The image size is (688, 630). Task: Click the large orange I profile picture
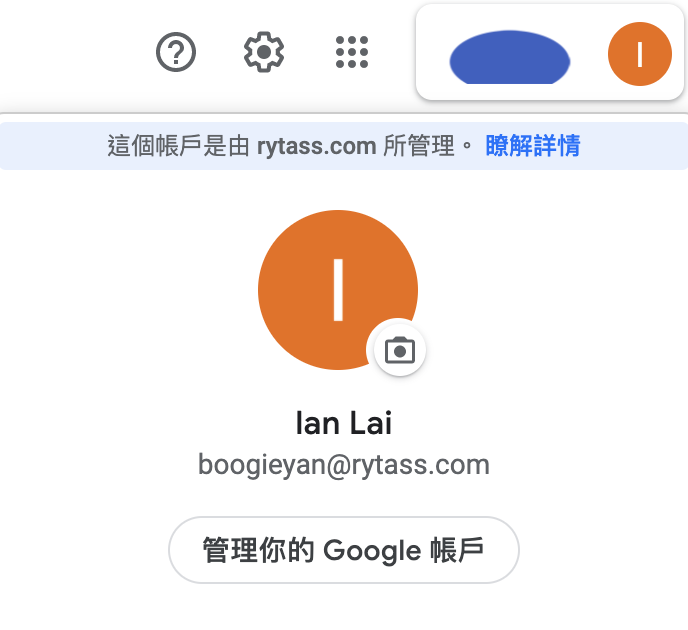pos(338,290)
